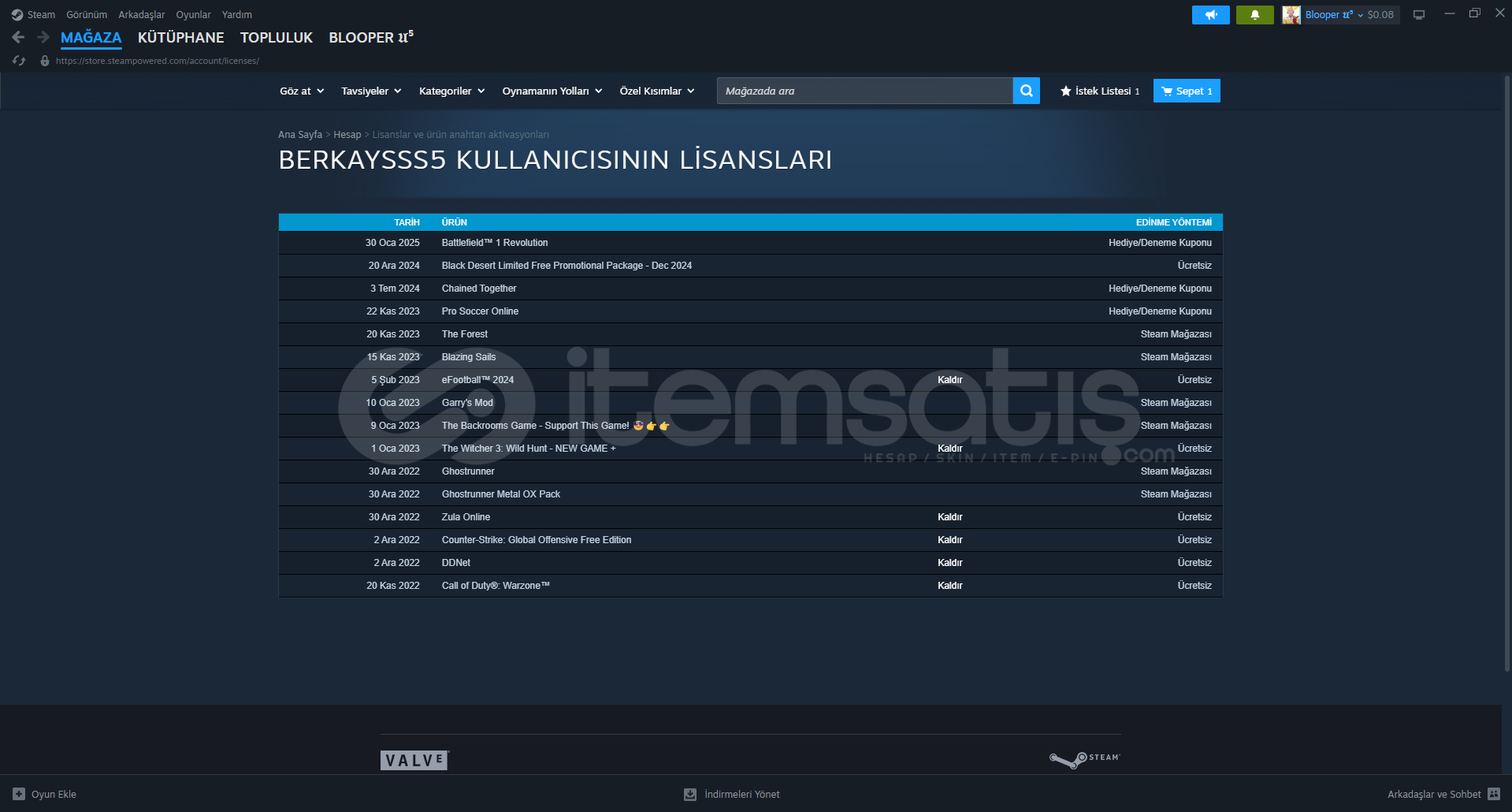Click the Black Desert Promotional Package entry
The height and width of the screenshot is (812, 1512).
coord(567,266)
